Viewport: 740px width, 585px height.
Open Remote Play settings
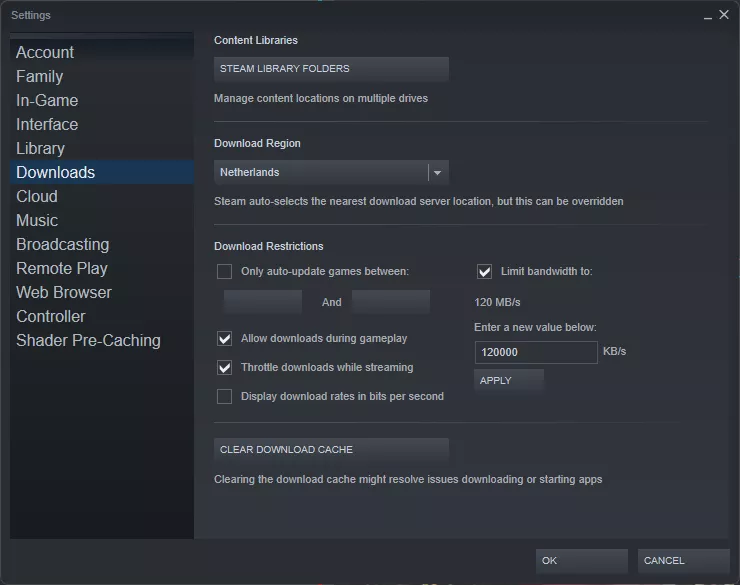tap(62, 268)
